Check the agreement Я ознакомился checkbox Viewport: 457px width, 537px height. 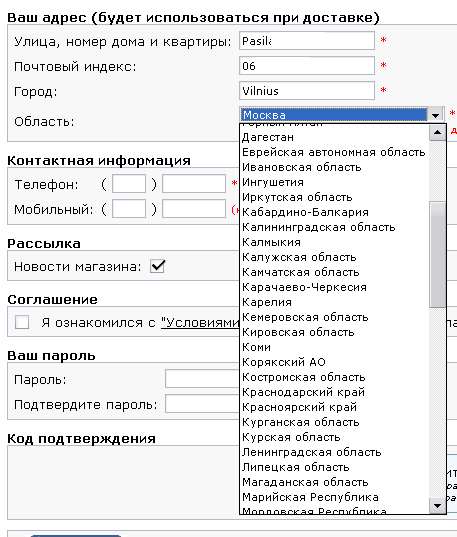click(22, 322)
